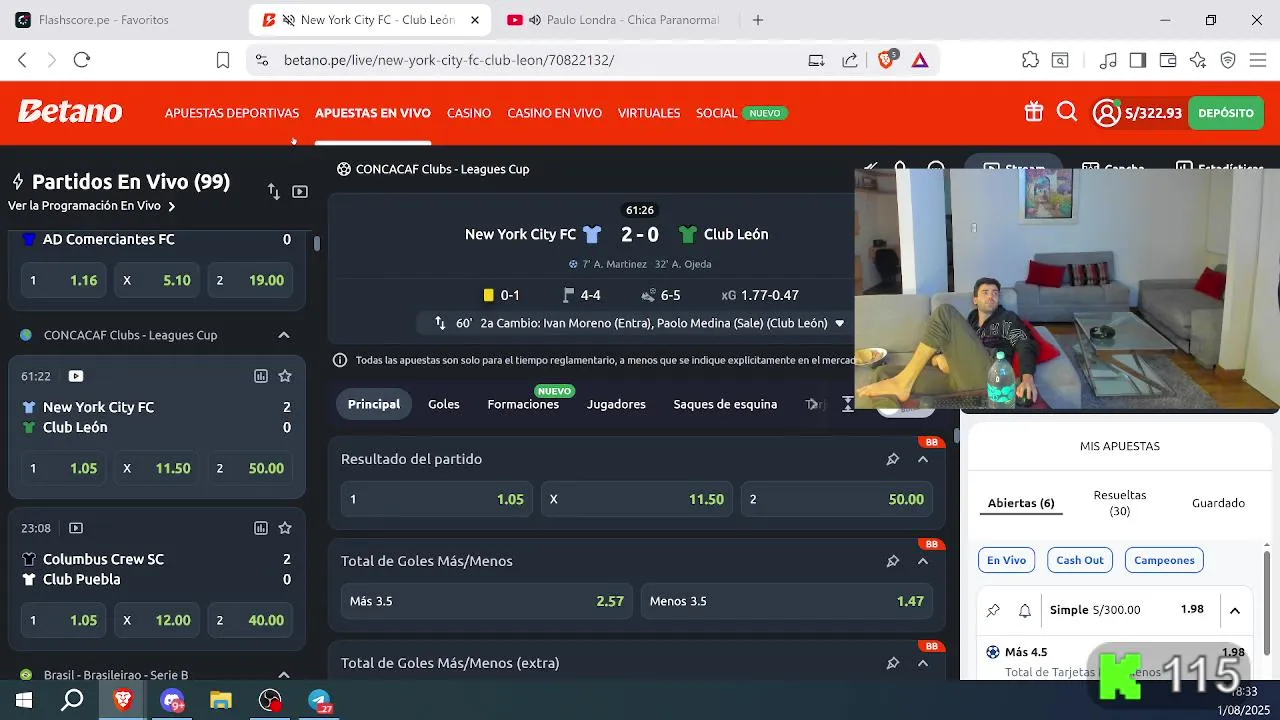The width and height of the screenshot is (1280, 720).
Task: Collapse Resultado del partido market
Action: 923,459
